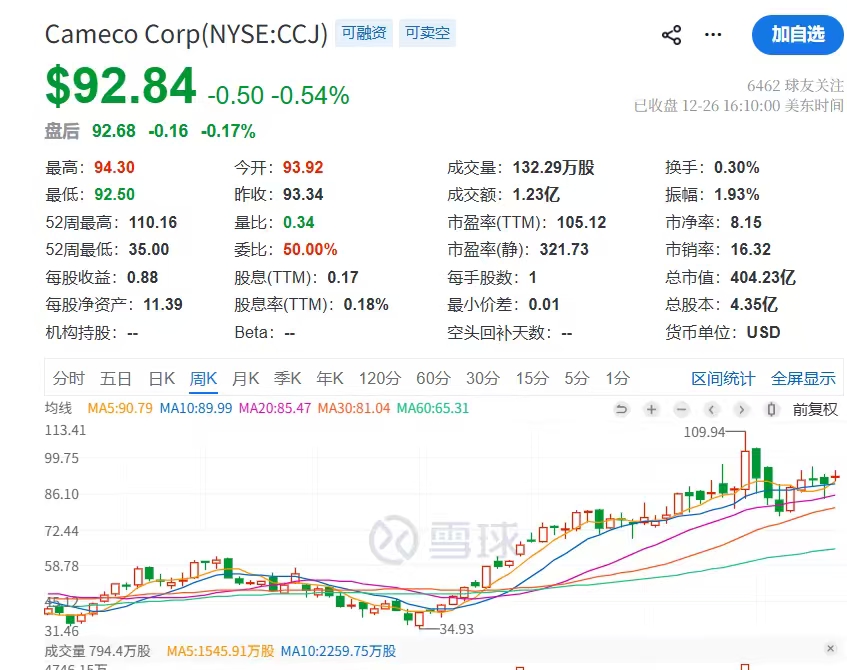Click the 52周最低 value 35.00
Viewport: 847px width, 670px height.
point(149,250)
